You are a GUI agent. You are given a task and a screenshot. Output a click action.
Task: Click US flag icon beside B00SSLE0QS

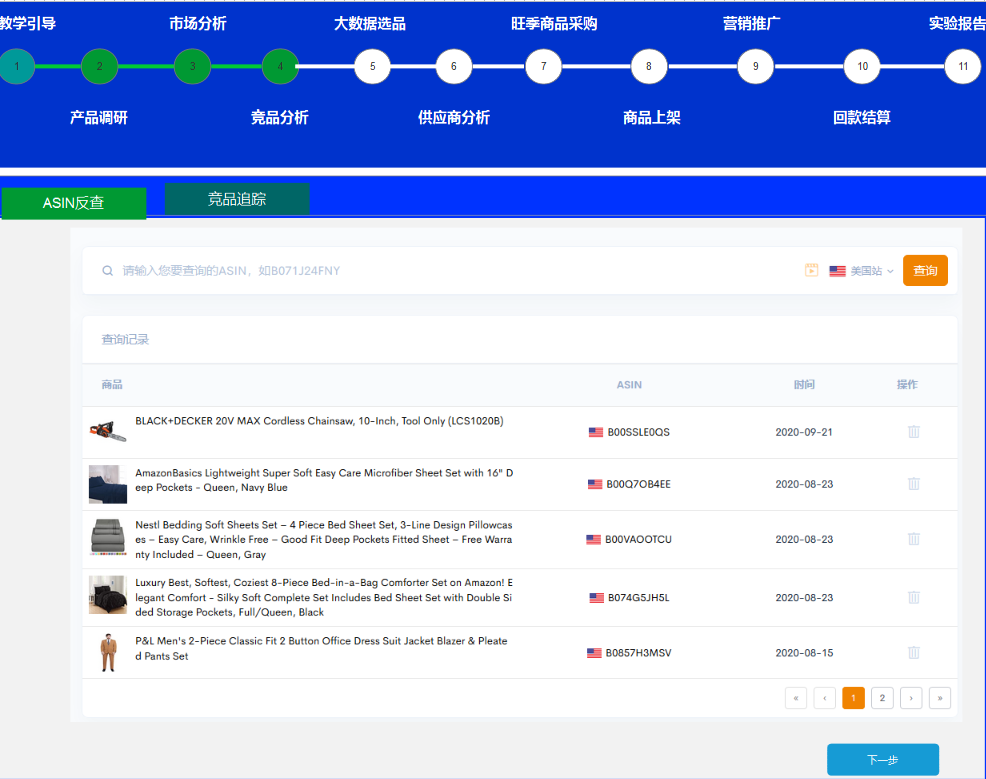click(x=596, y=433)
